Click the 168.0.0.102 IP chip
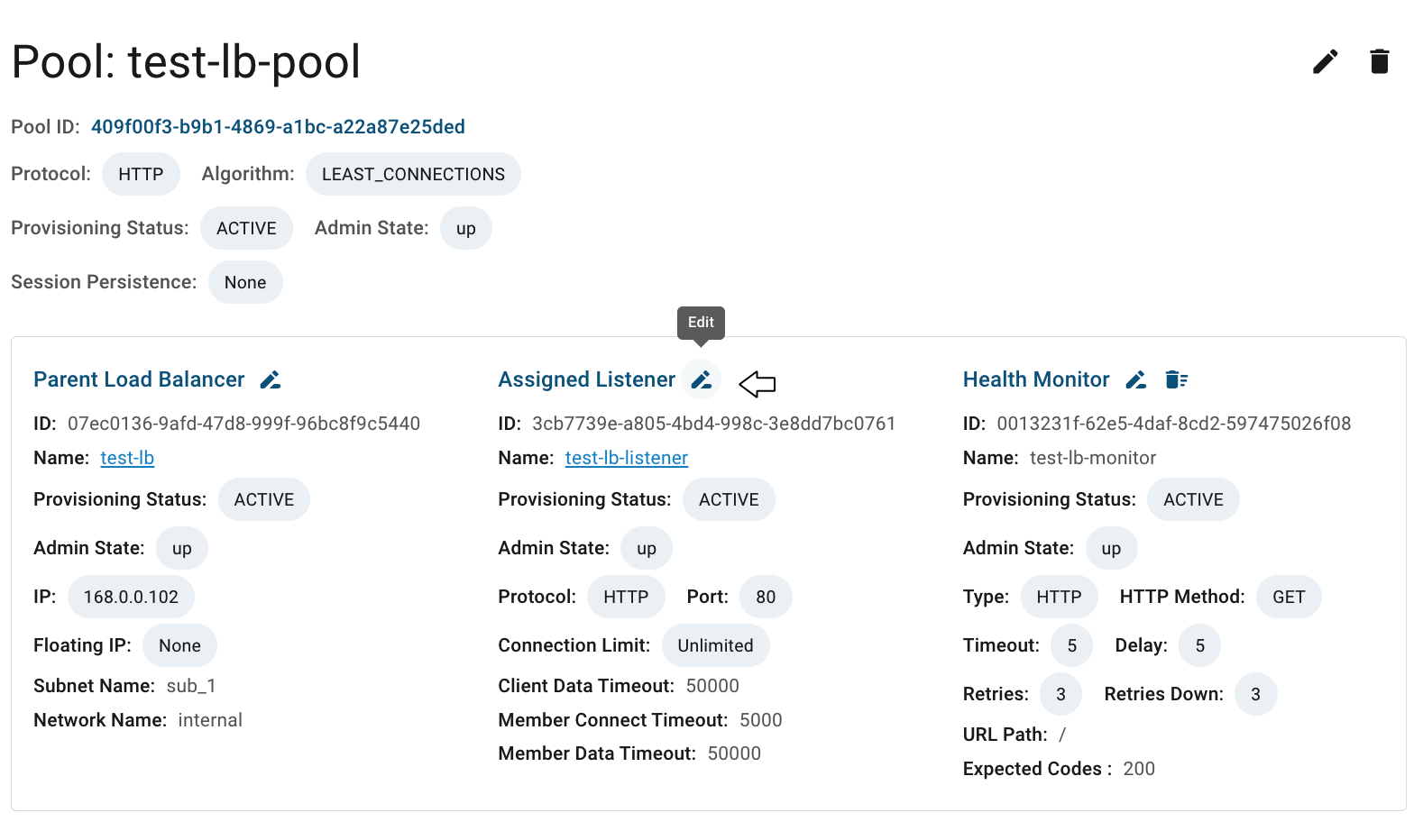The image size is (1423, 840). click(131, 597)
